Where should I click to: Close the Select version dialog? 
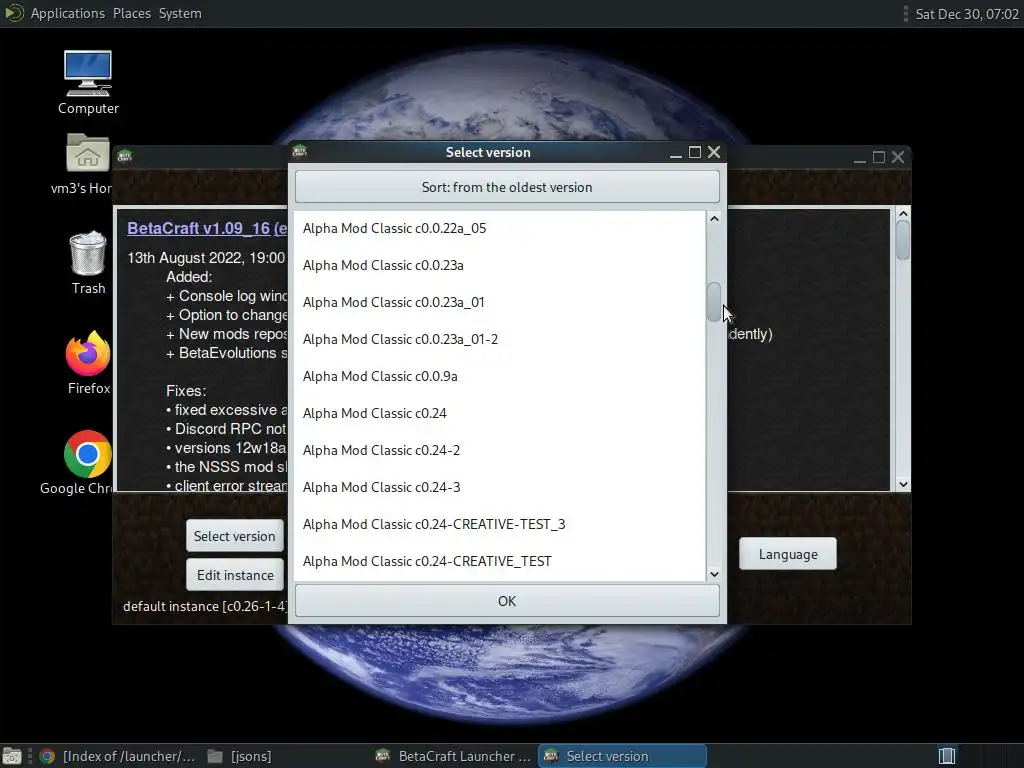point(714,152)
